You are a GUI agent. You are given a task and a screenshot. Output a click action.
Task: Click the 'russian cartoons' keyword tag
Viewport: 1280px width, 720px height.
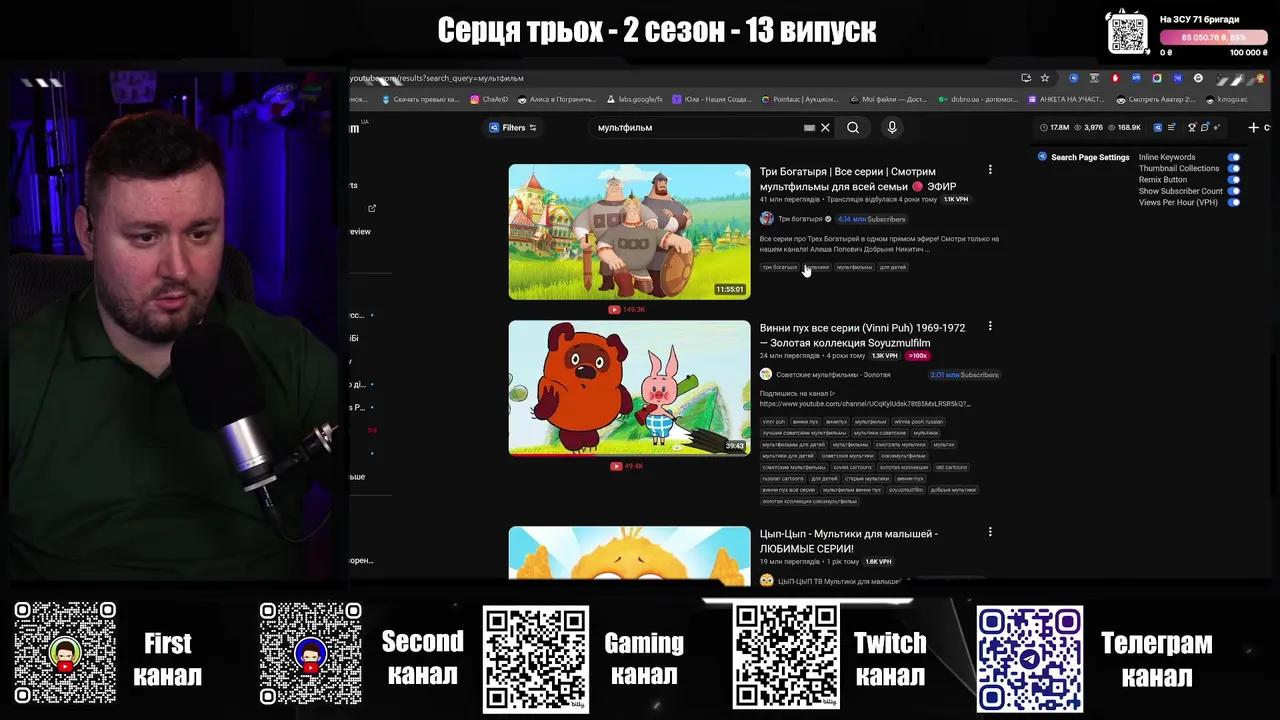[783, 479]
